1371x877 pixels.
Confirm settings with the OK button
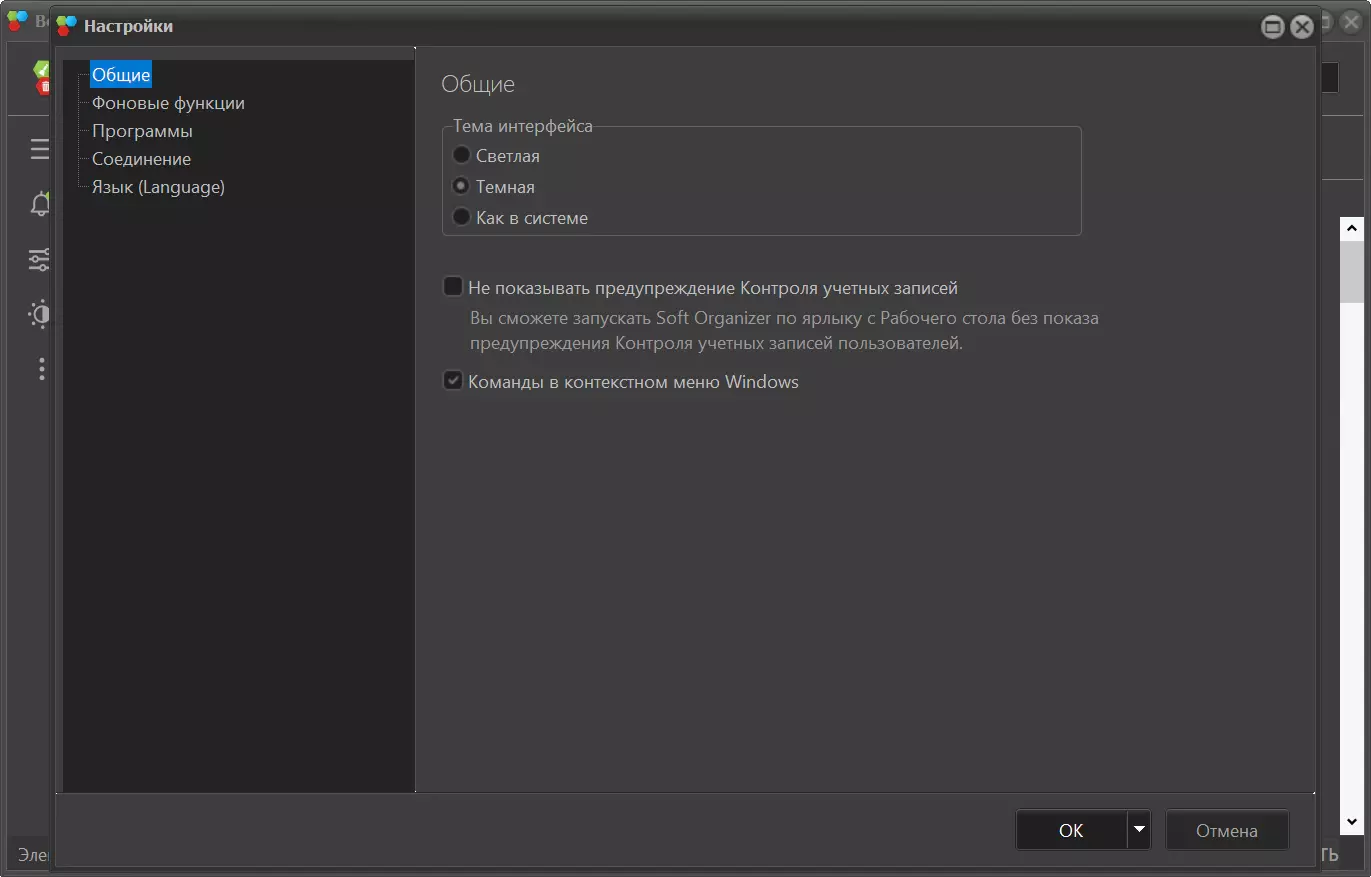click(x=1071, y=830)
